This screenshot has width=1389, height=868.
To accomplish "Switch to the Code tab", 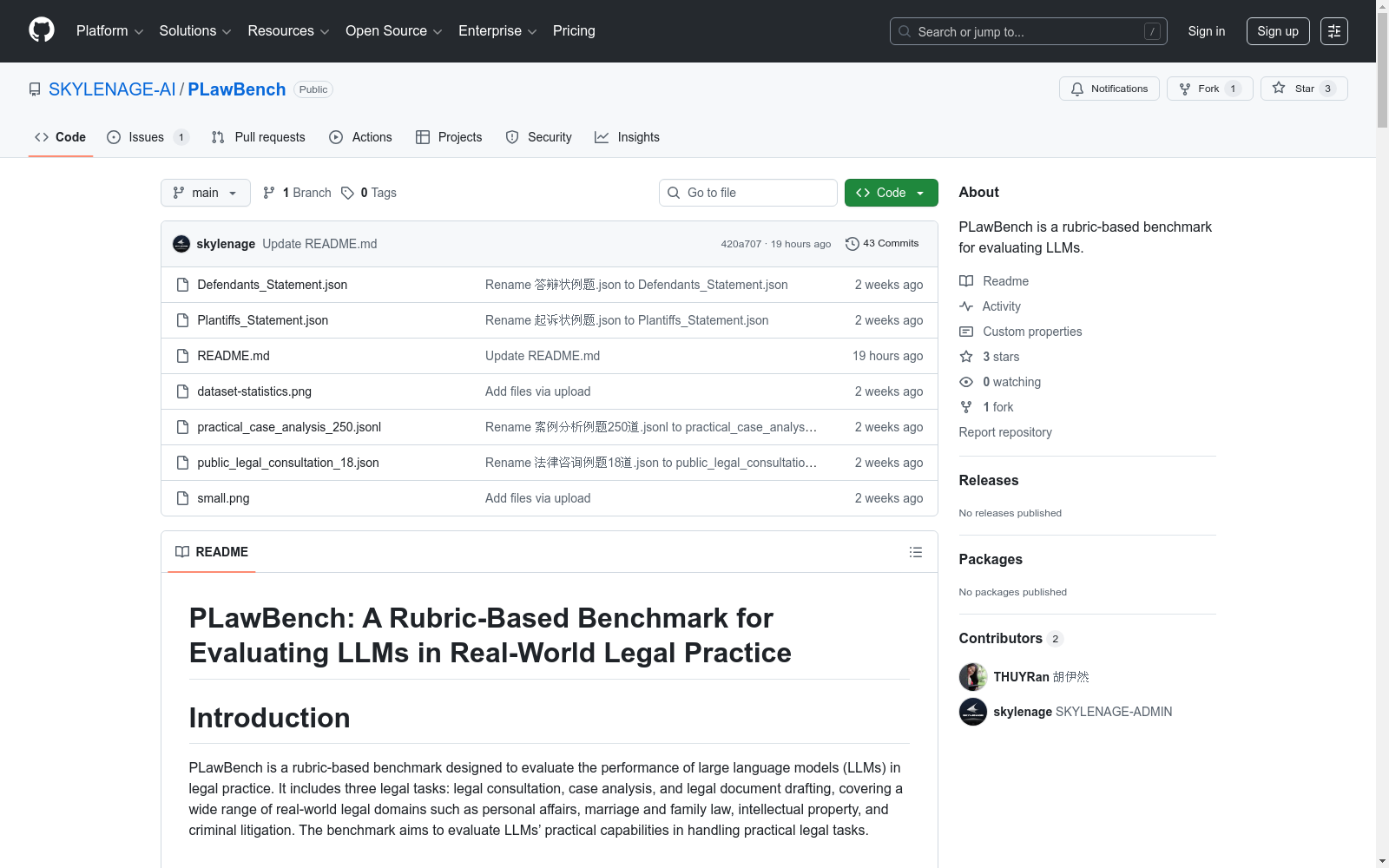I will coord(60,137).
